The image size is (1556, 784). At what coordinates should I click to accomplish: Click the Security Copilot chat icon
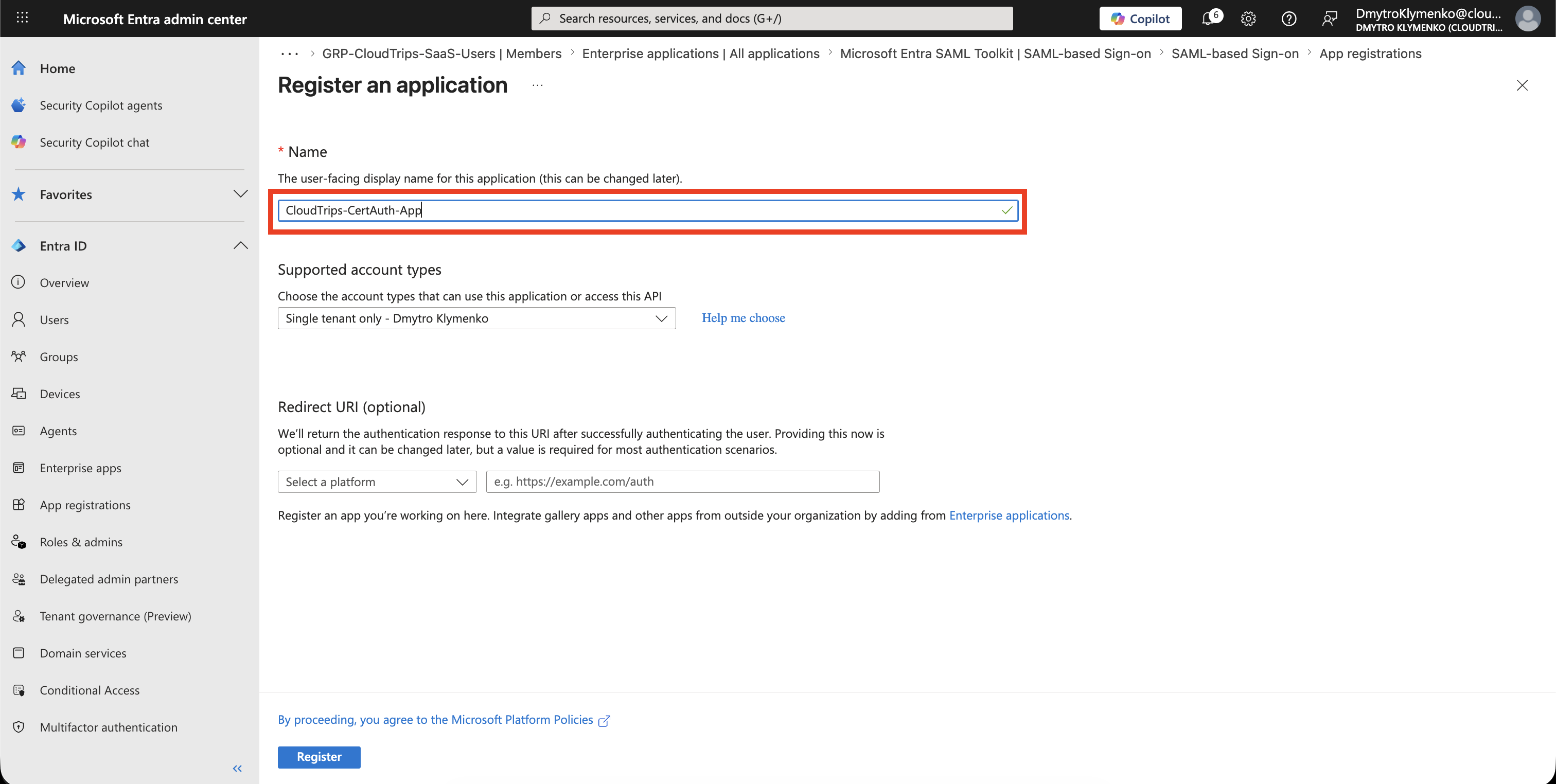click(x=19, y=142)
